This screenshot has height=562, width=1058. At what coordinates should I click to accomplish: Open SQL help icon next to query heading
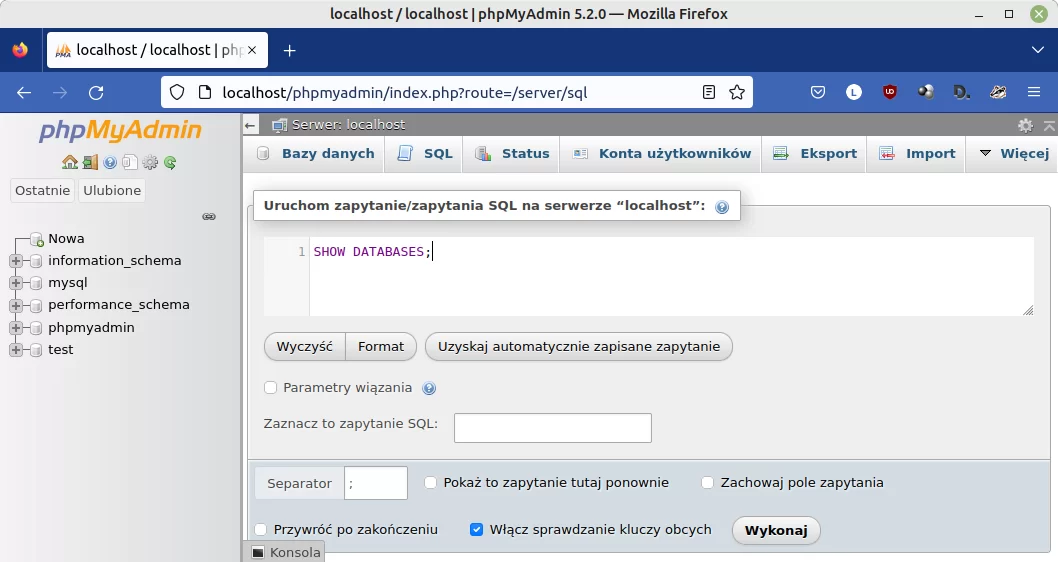click(x=722, y=207)
